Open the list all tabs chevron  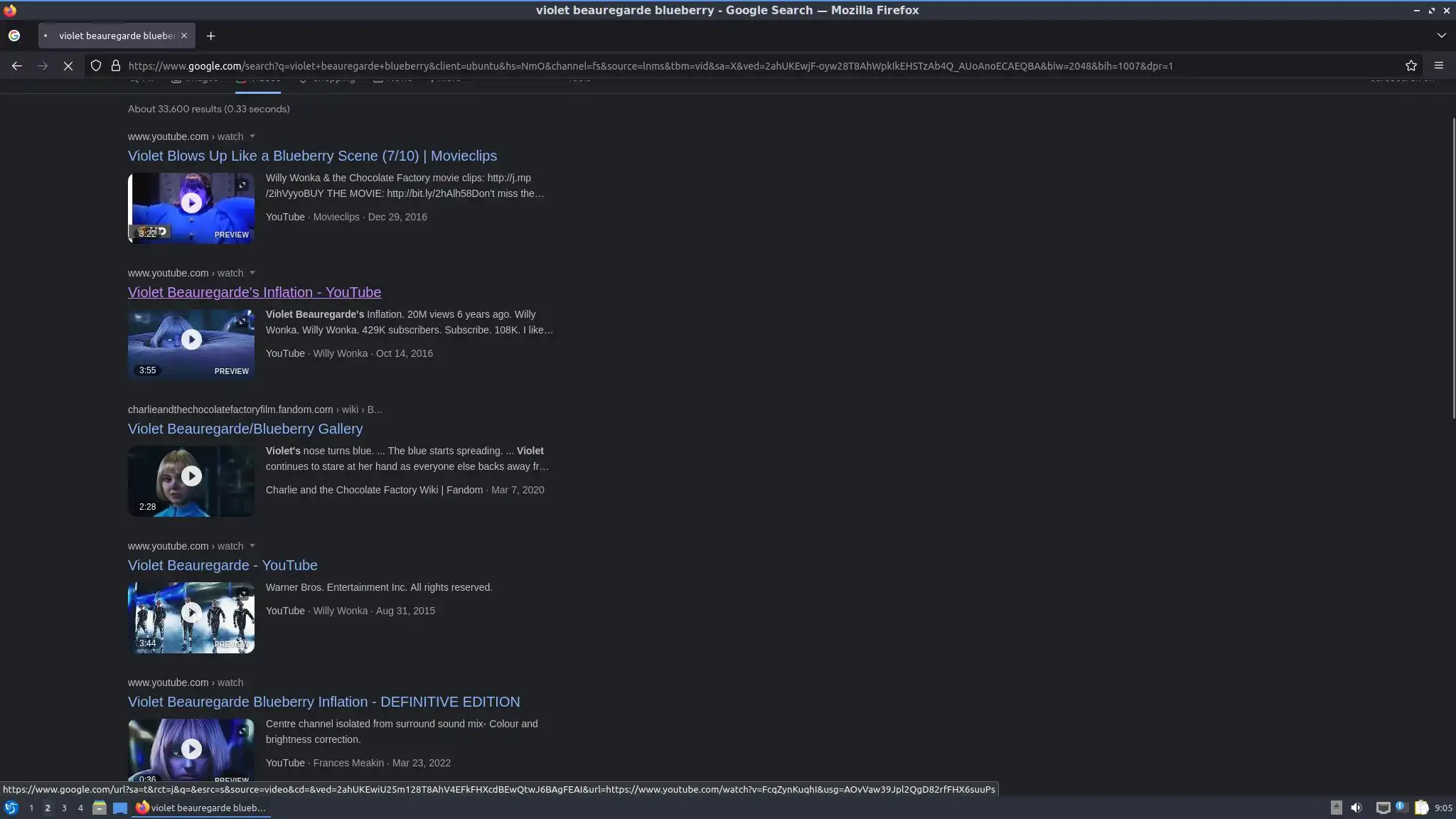point(1441,36)
